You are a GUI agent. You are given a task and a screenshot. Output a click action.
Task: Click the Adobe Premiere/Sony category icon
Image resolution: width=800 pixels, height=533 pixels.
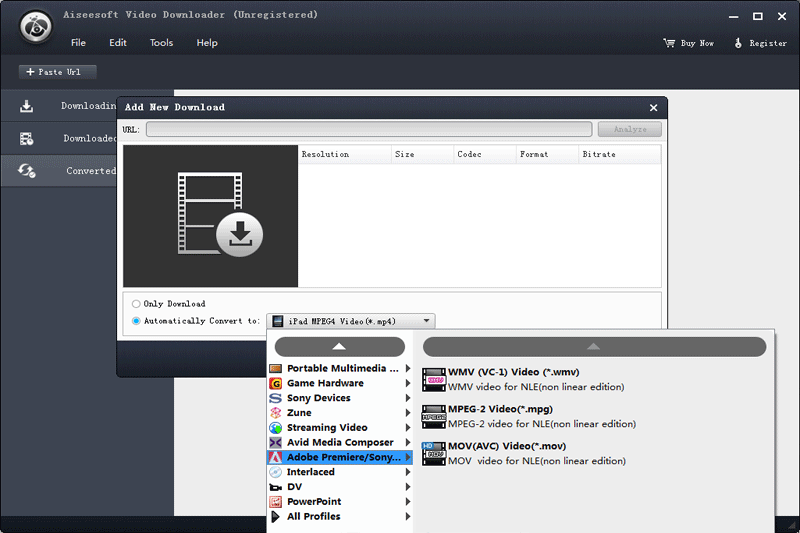click(276, 457)
